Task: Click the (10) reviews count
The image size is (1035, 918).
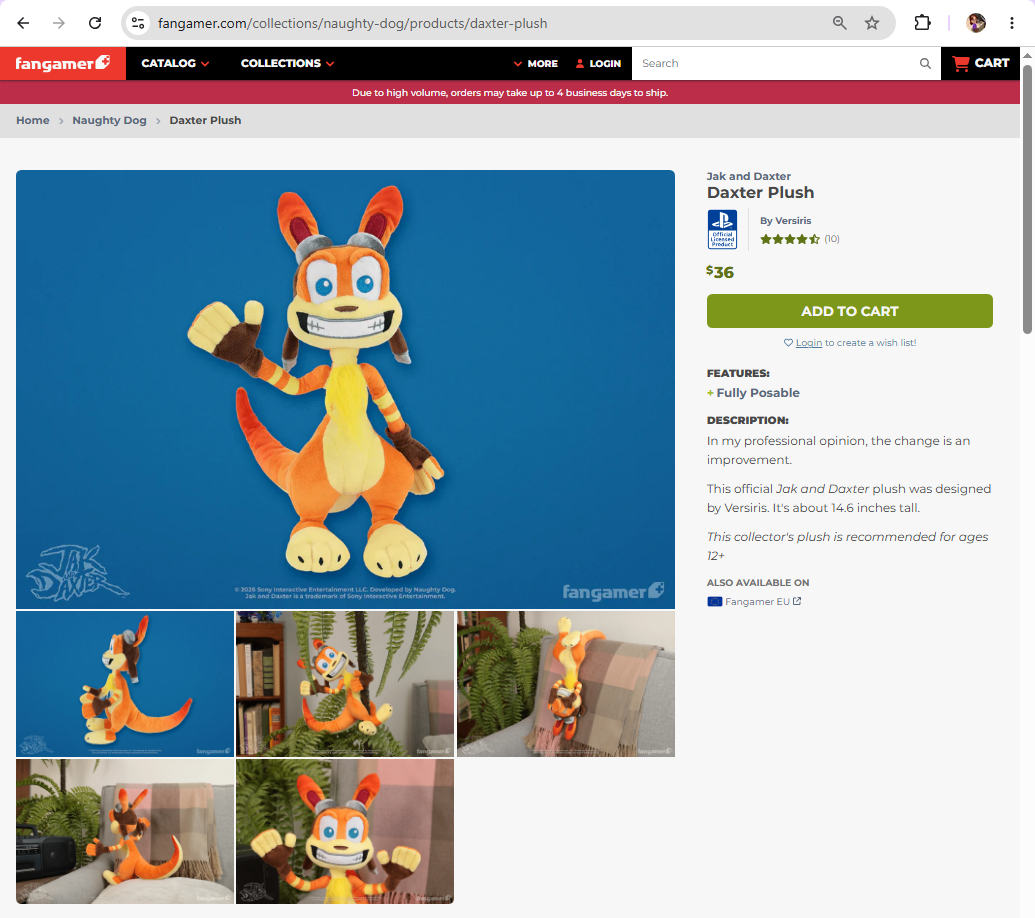Action: pyautogui.click(x=832, y=239)
